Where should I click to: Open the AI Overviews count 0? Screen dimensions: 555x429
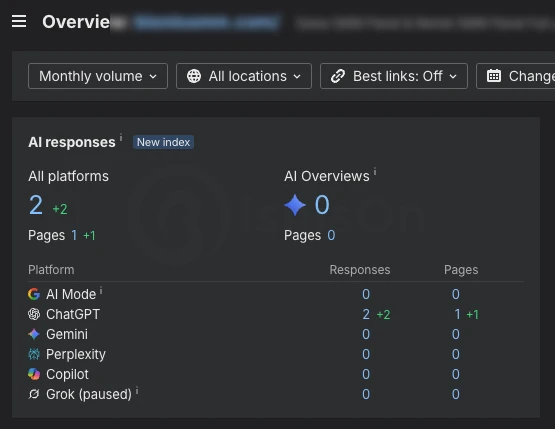click(x=322, y=205)
